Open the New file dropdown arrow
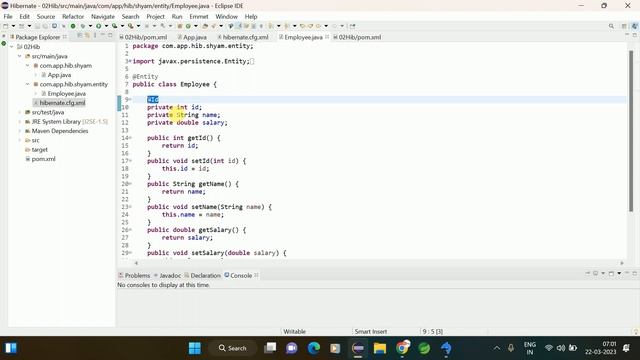 pos(13,26)
